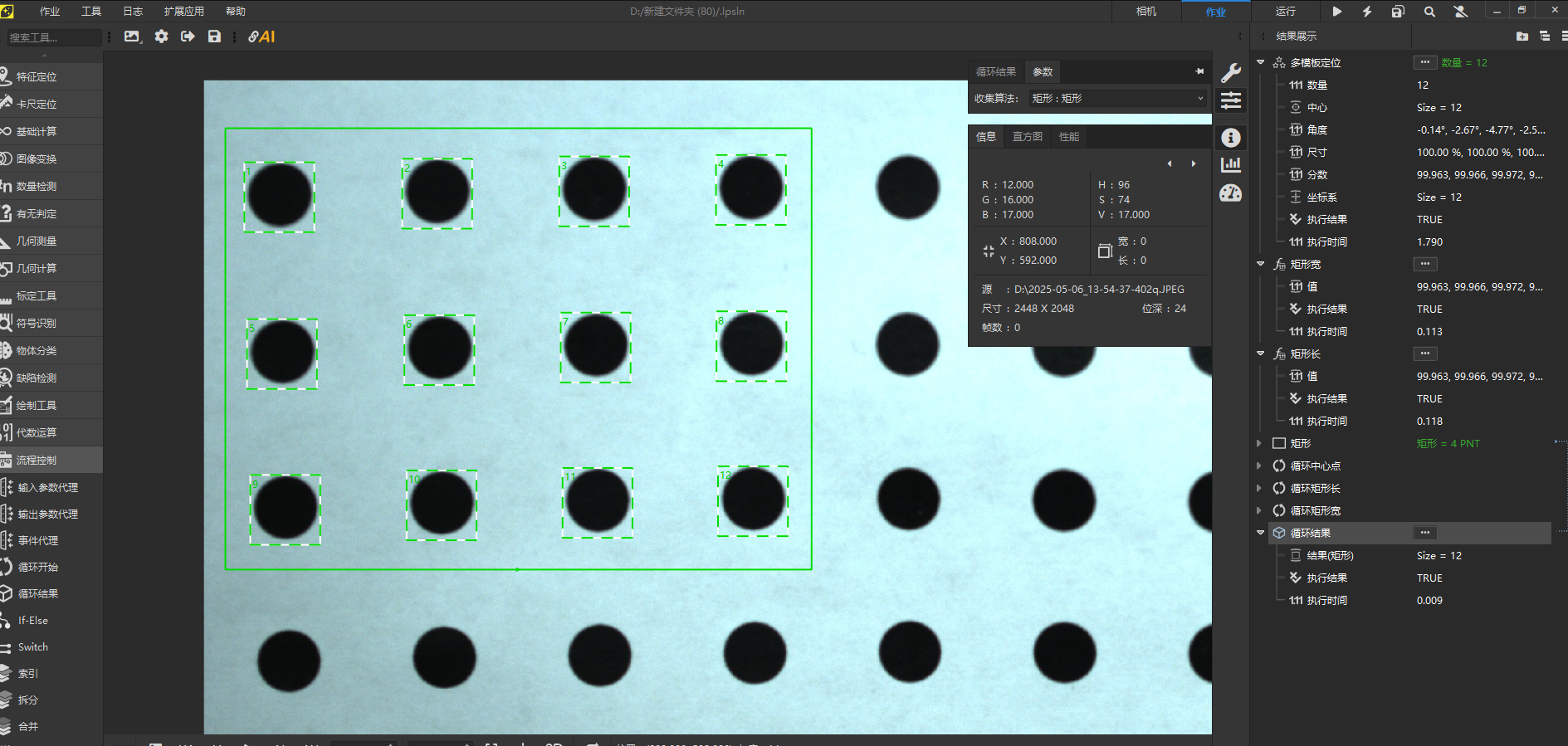The width and height of the screenshot is (1568, 746).
Task: Click the bar chart histogram icon
Action: (1231, 164)
